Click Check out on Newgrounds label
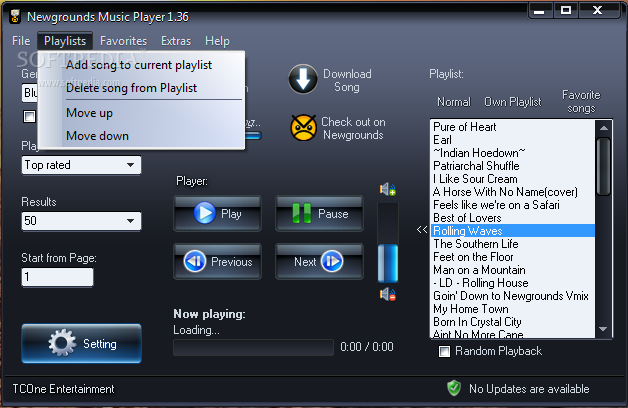The image size is (628, 408). (353, 128)
